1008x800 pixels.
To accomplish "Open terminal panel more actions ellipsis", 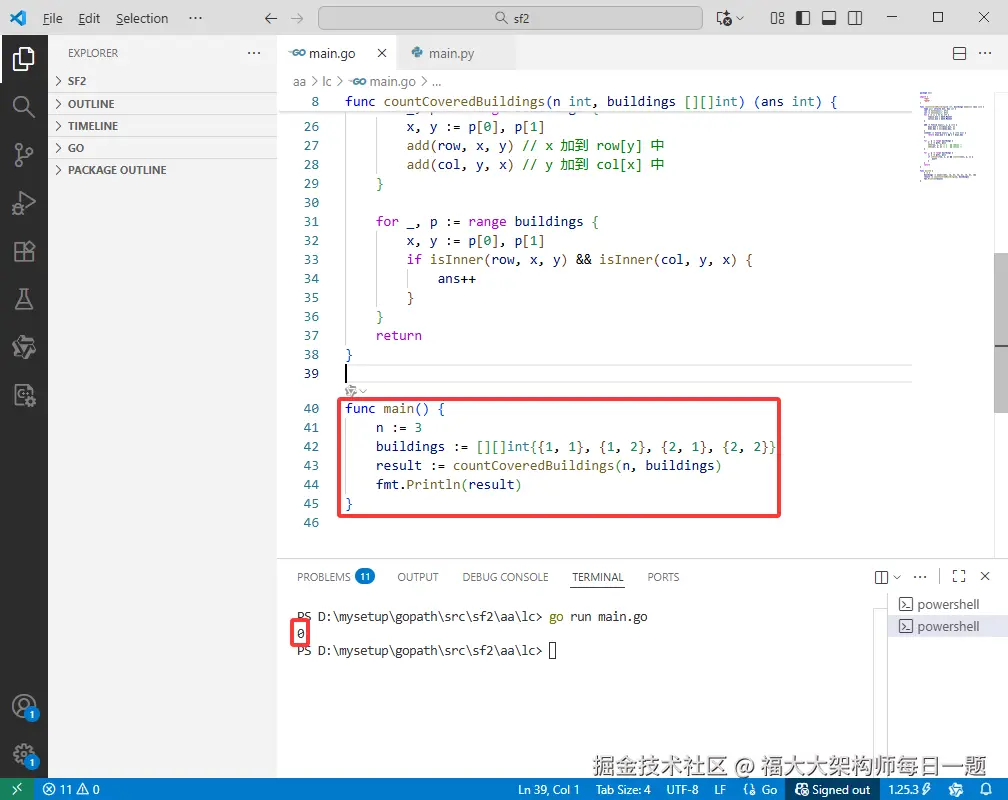I will pyautogui.click(x=920, y=577).
